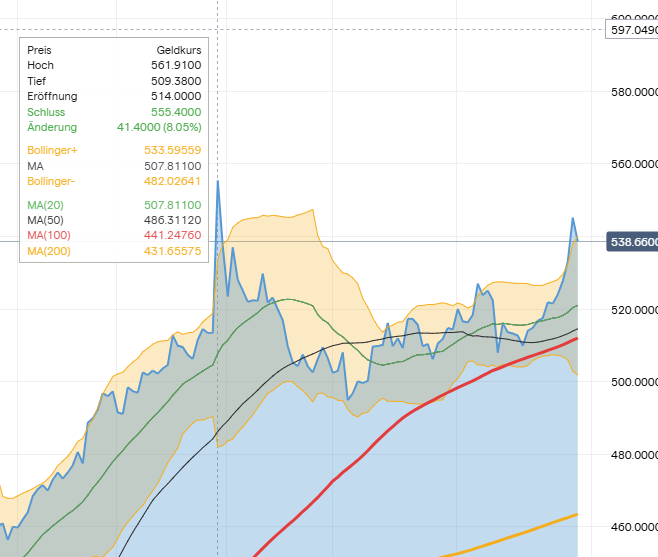Image resolution: width=658 pixels, height=557 pixels.
Task: Select the MA(50) value 486.31120
Action: pos(172,220)
